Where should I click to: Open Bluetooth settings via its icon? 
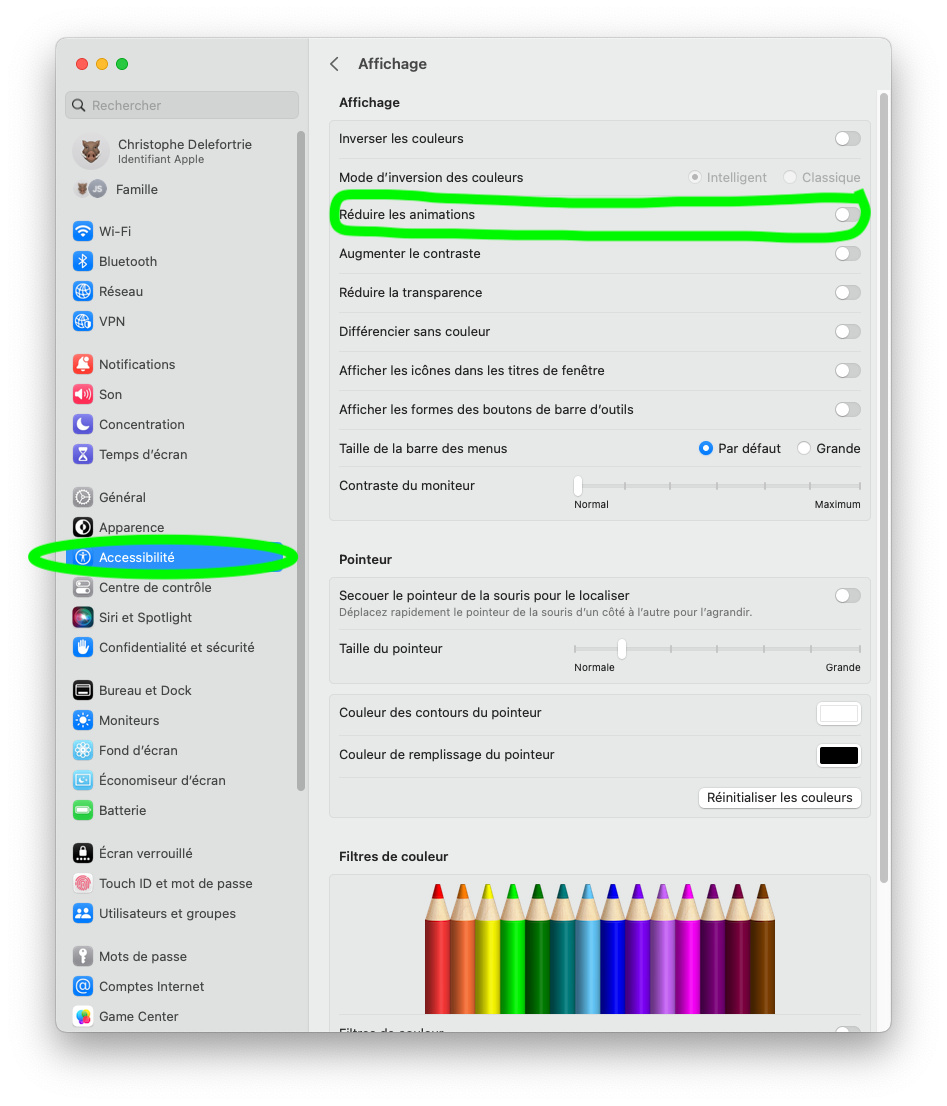(83, 261)
